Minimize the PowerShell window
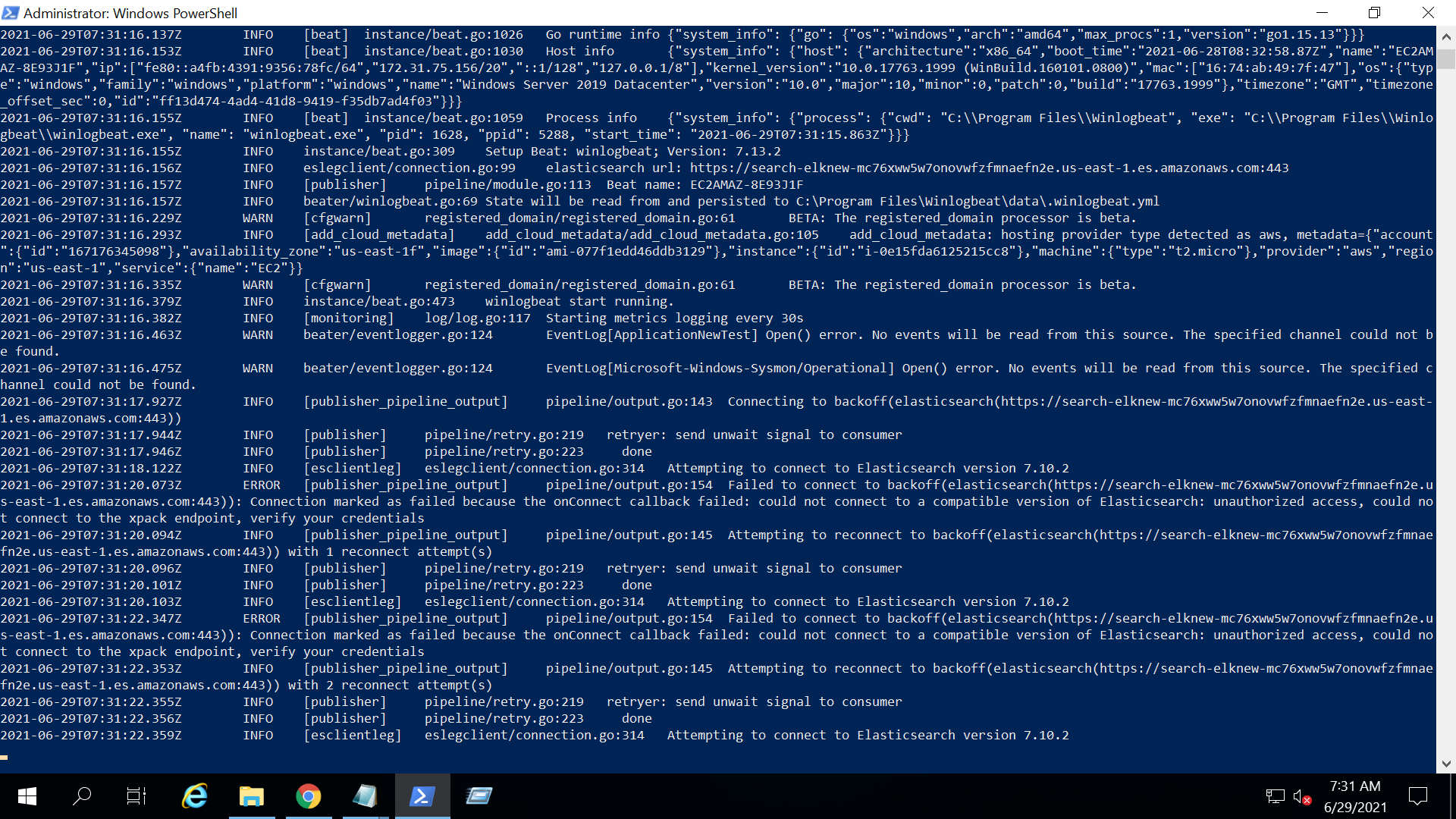Image resolution: width=1456 pixels, height=819 pixels. click(1322, 13)
